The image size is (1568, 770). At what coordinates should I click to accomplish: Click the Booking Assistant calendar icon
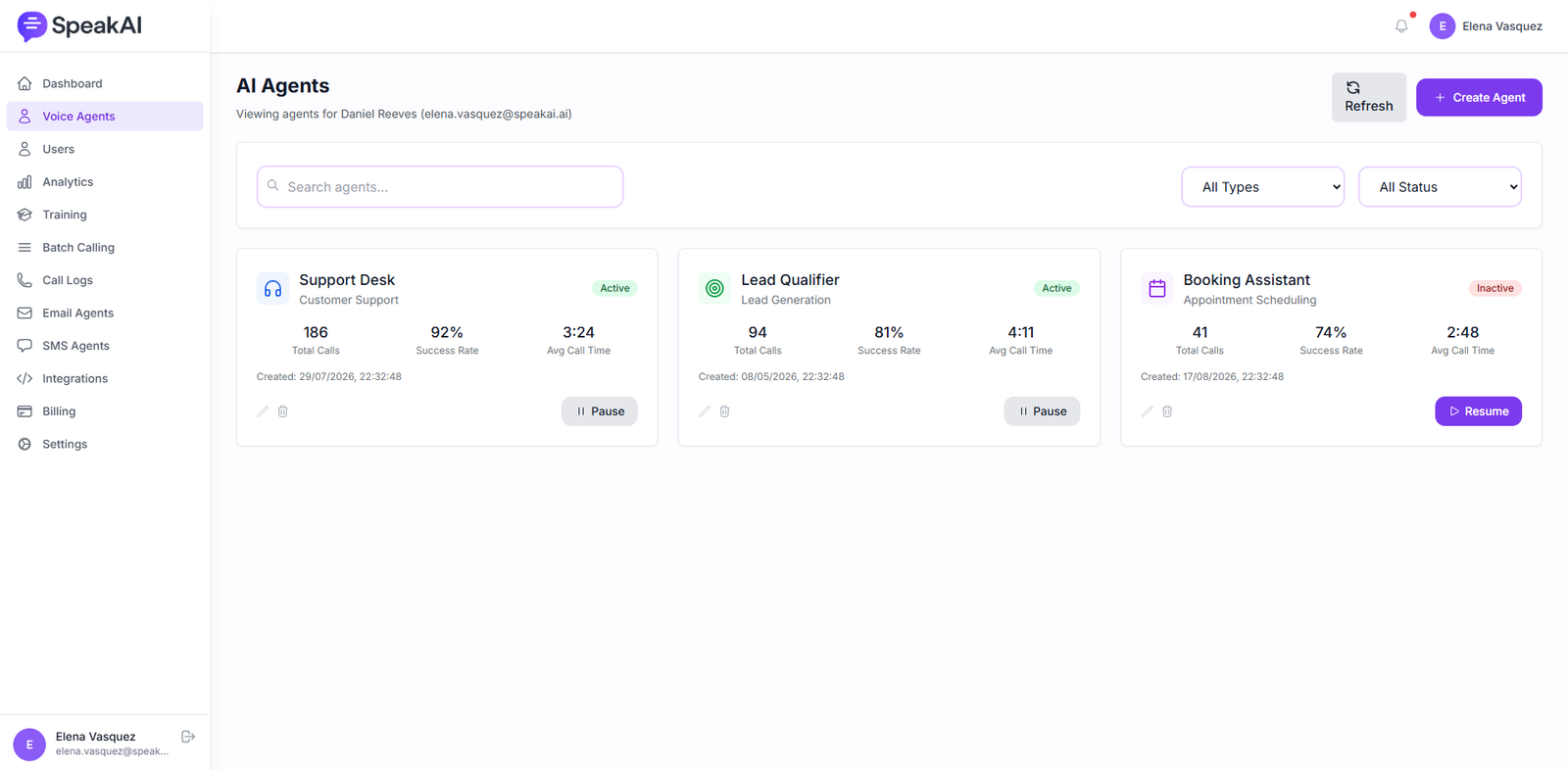1157,288
